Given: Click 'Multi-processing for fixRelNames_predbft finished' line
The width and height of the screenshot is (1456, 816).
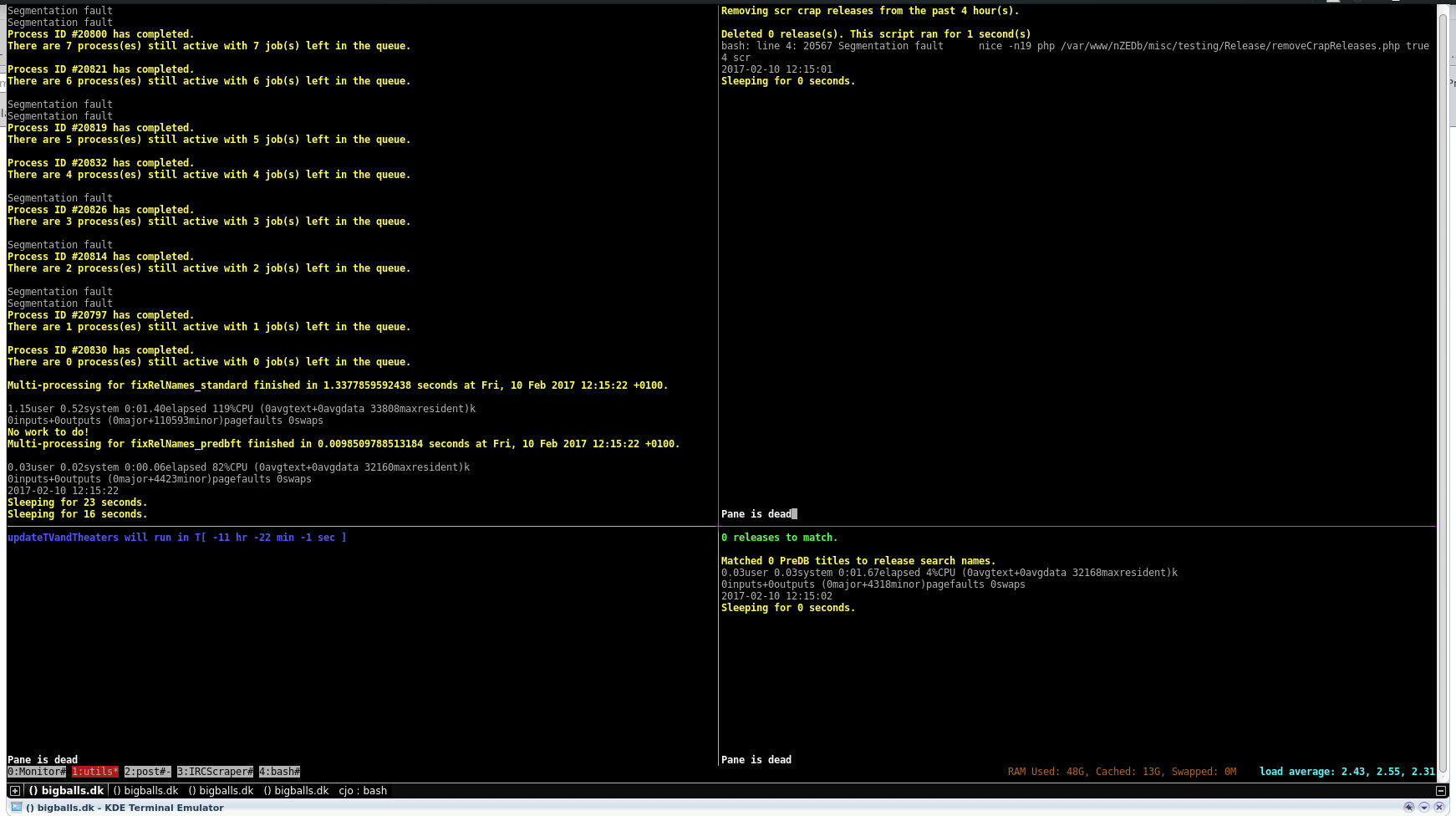Looking at the screenshot, I should point(344,444).
